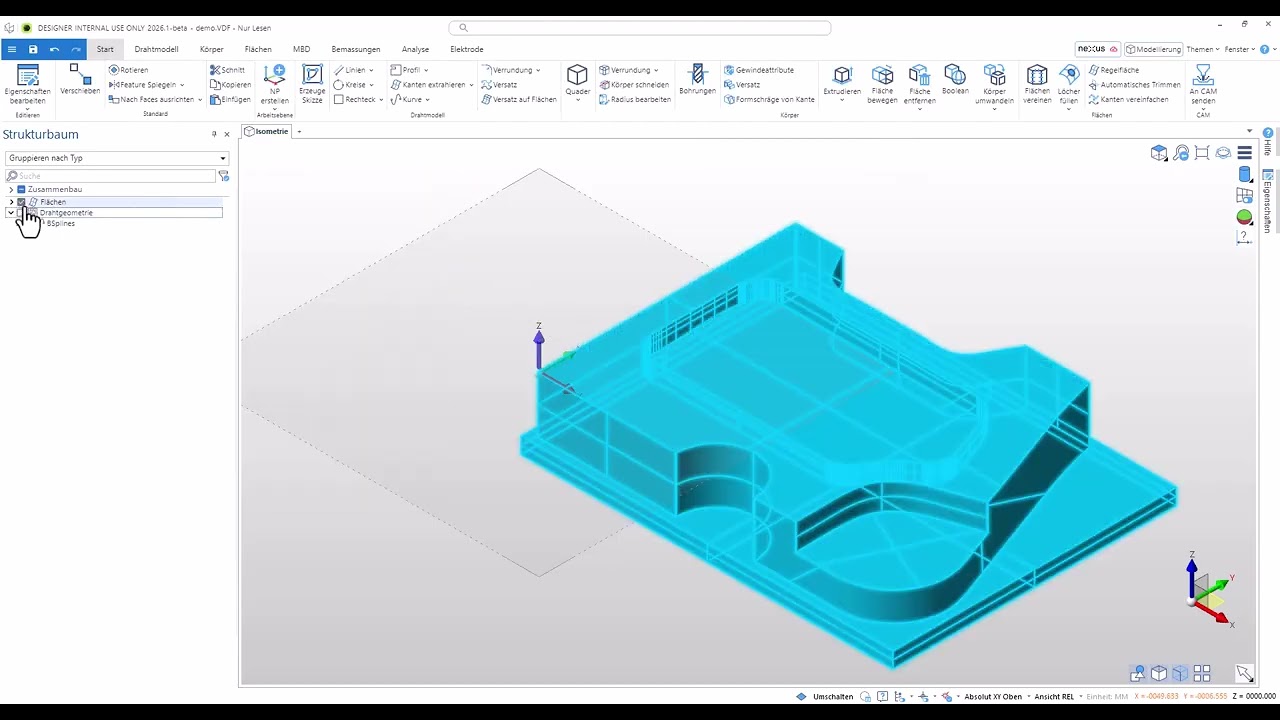Pin the Strukturbaum panel
1280x720 pixels.
(x=214, y=134)
